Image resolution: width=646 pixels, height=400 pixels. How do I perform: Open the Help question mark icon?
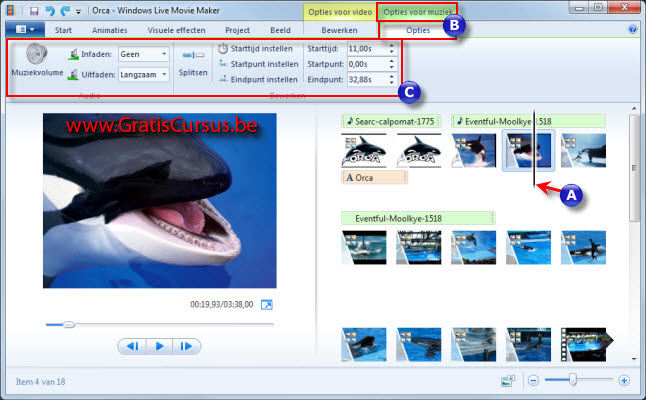pyautogui.click(x=632, y=29)
